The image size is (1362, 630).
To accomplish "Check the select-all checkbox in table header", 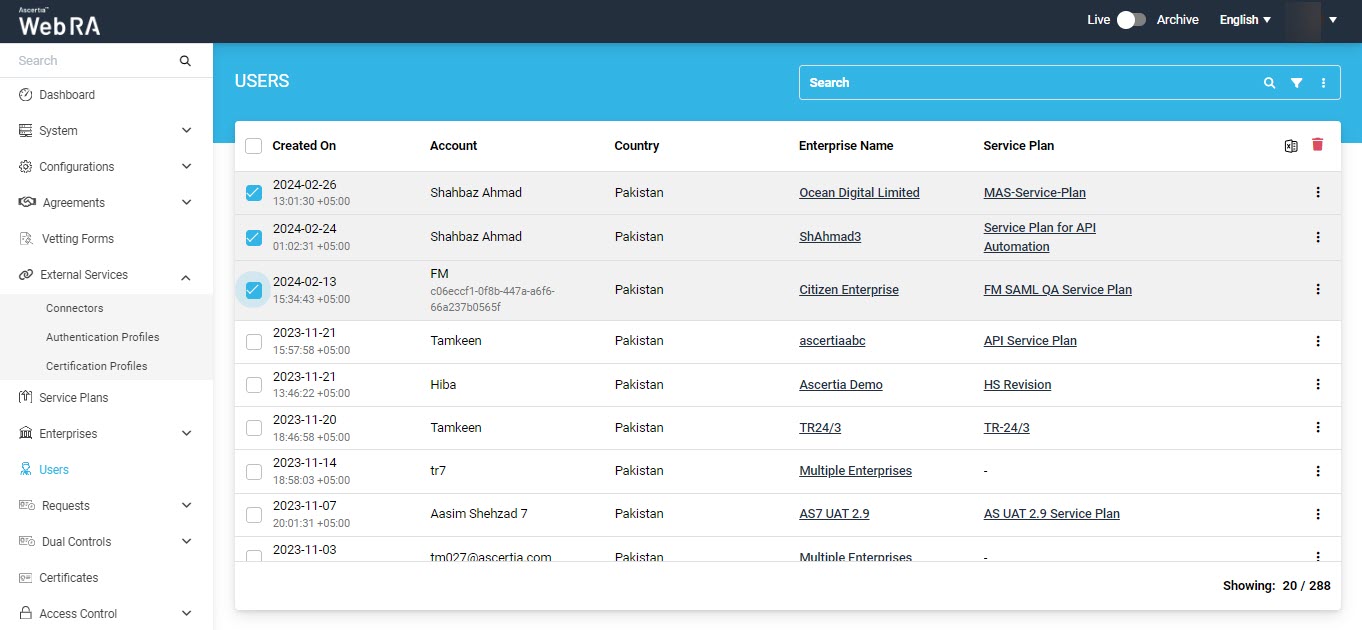I will click(254, 146).
